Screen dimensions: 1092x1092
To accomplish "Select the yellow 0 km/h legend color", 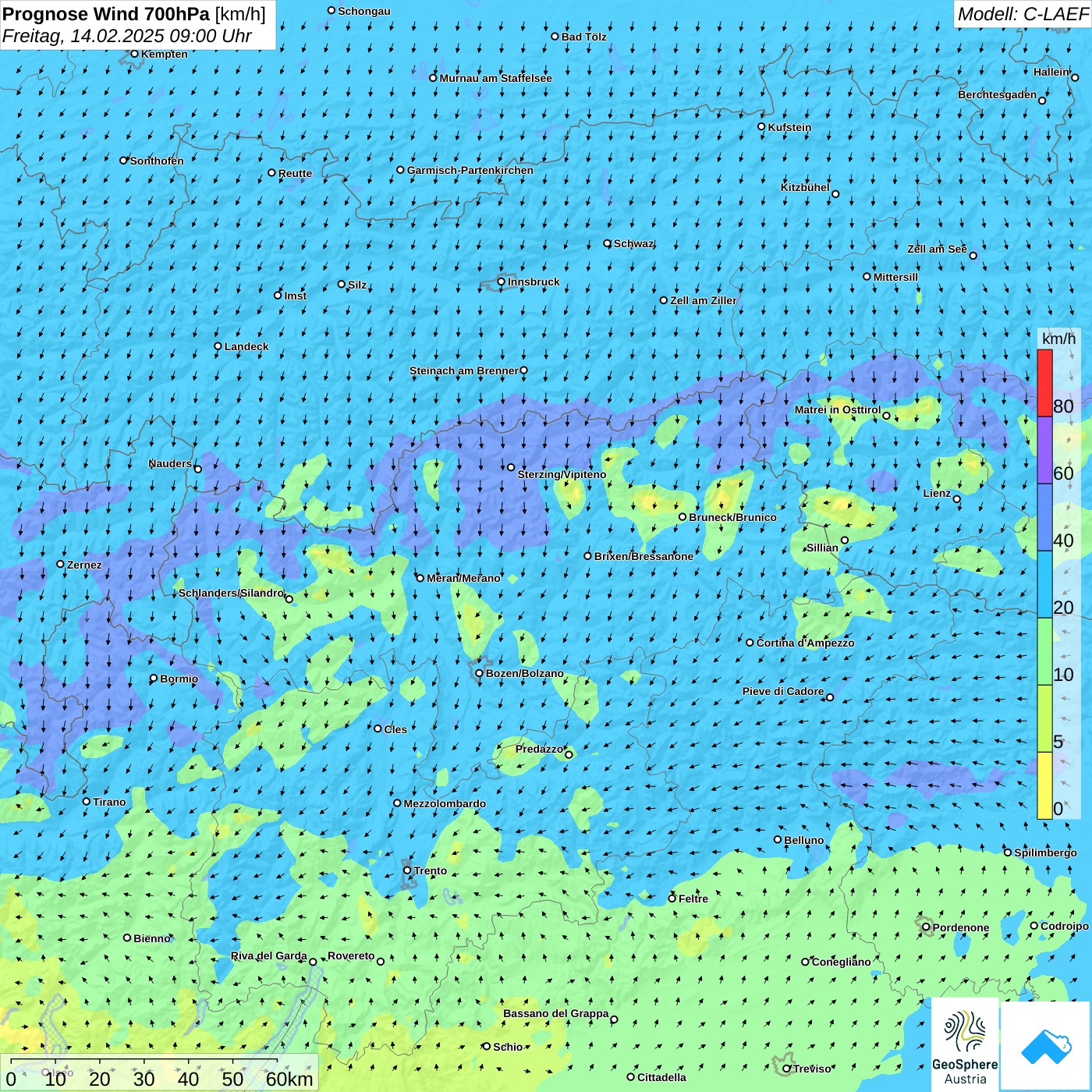I will click(x=1044, y=785).
